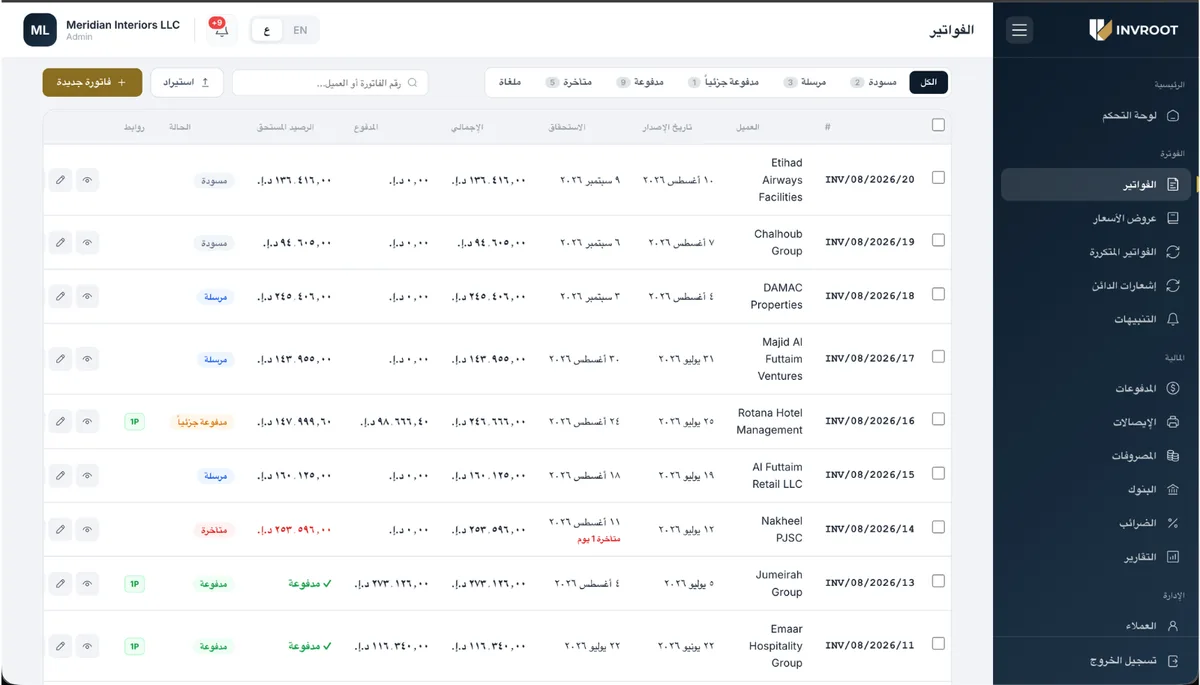This screenshot has height=685, width=1200.
Task: Filter by متأخرة (overdue) tab
Action: pos(569,82)
